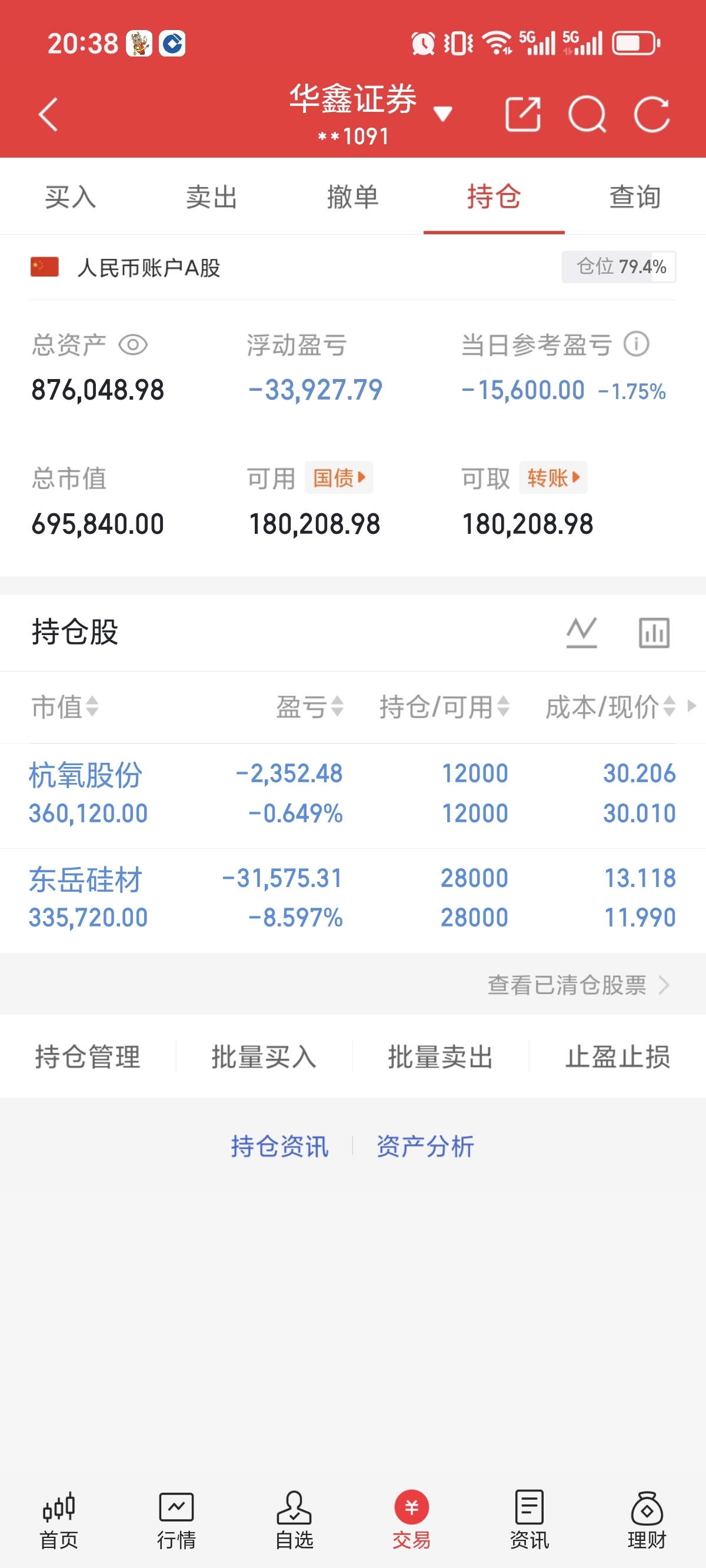Refresh account data with reload icon
The height and width of the screenshot is (1568, 706).
[652, 114]
